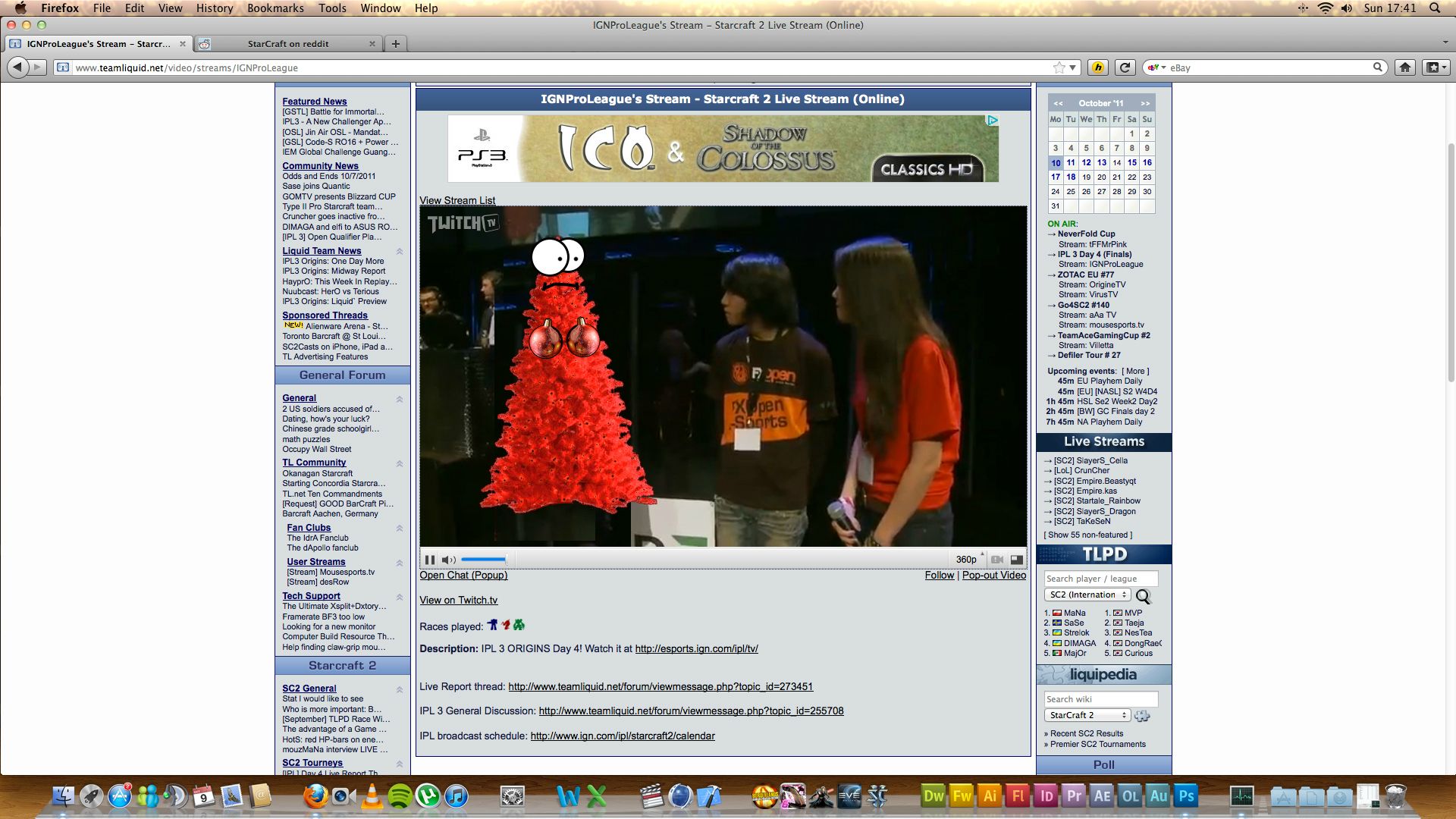Screen dimensions: 1456x819
Task: Click the Search player / league field
Action: pos(1100,579)
